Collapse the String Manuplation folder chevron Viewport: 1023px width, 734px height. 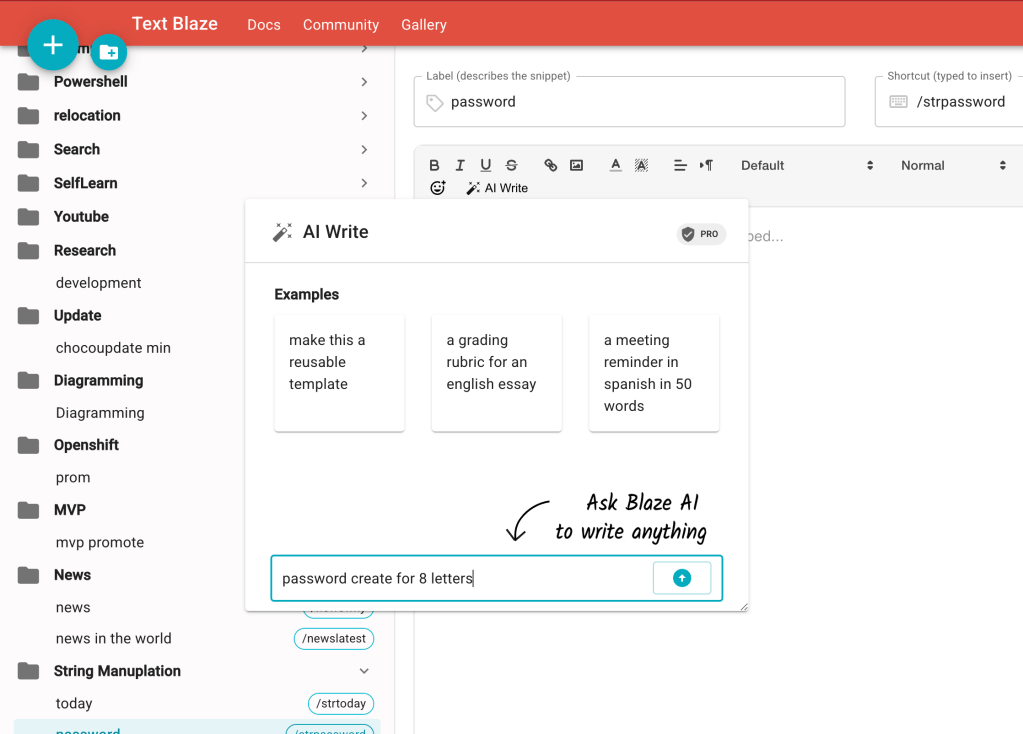(x=364, y=671)
